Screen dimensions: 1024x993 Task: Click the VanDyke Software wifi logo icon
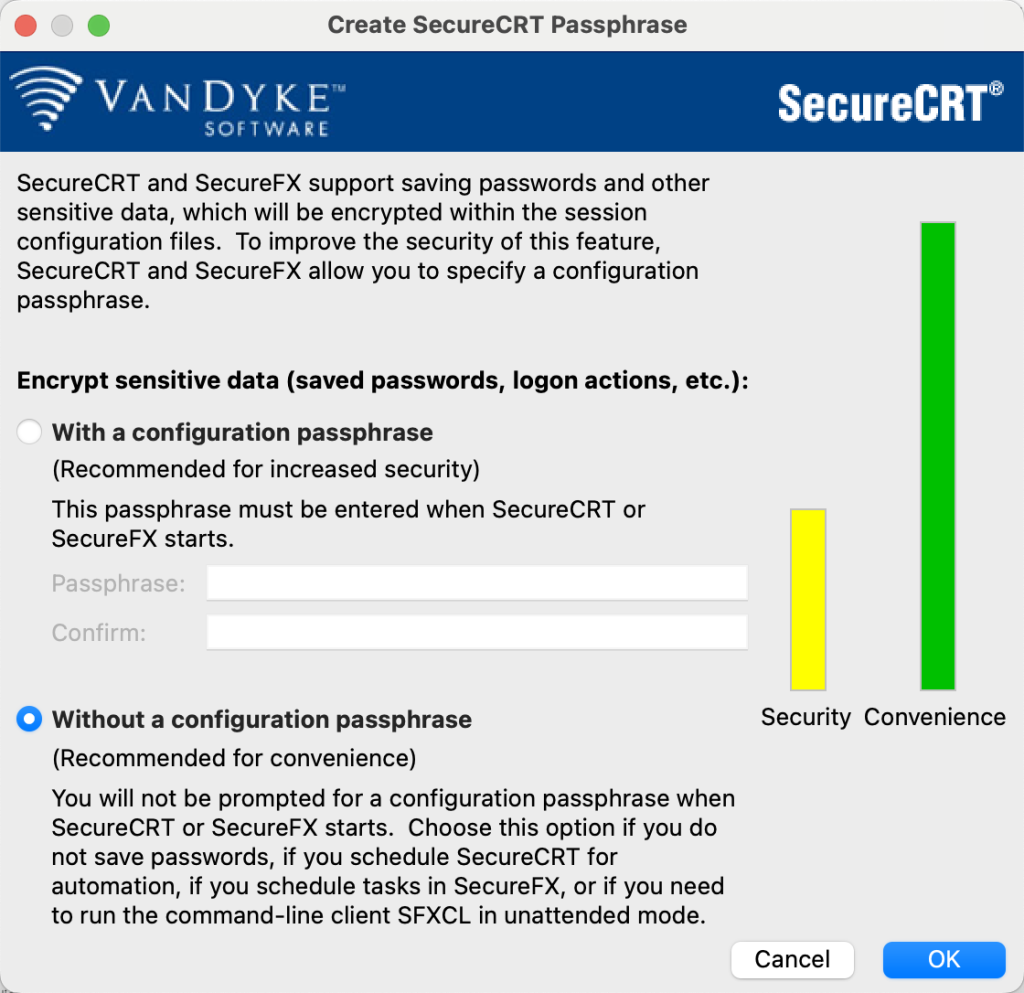pos(46,98)
